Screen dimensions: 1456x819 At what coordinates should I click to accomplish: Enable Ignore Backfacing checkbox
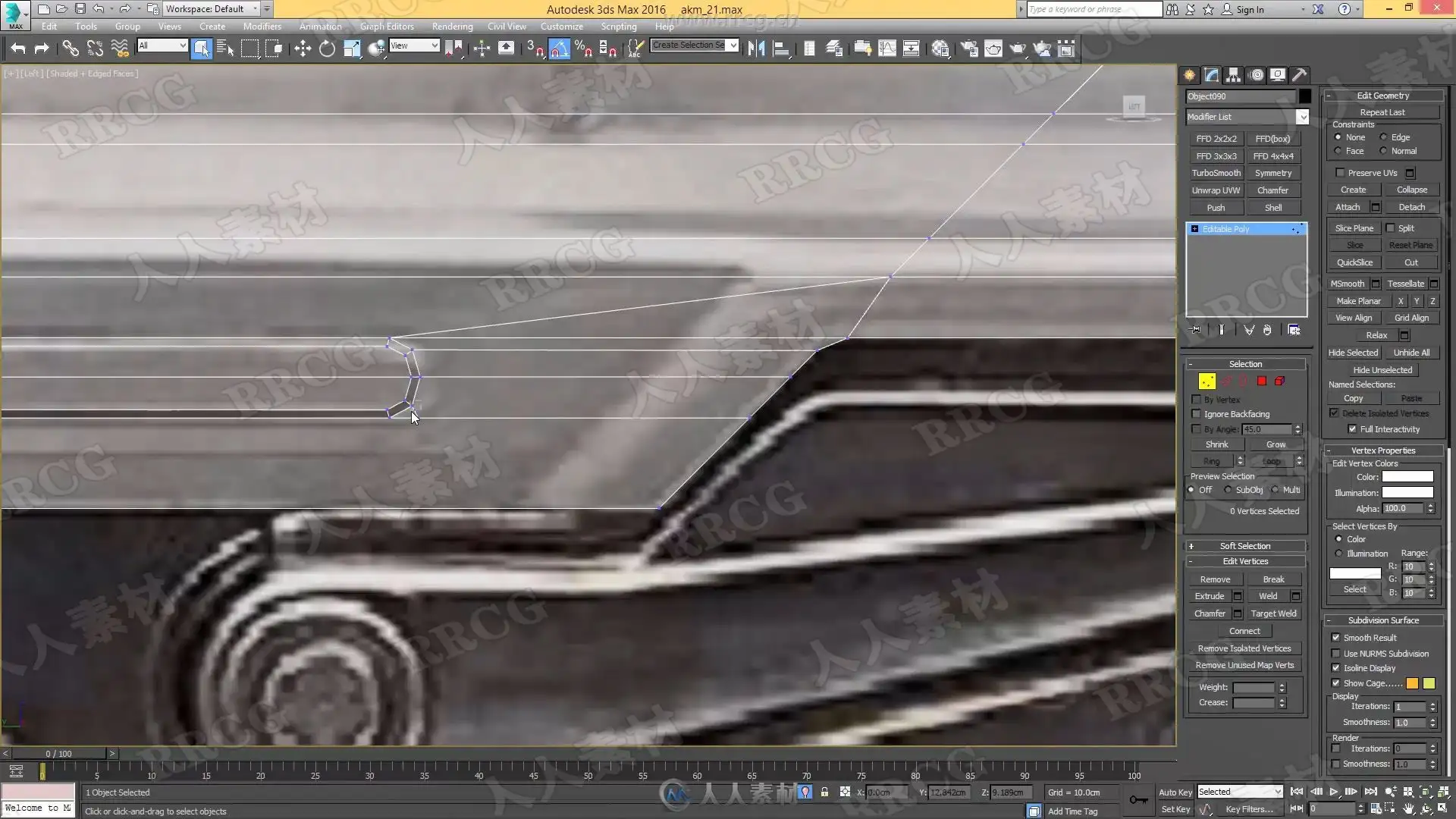click(1197, 414)
